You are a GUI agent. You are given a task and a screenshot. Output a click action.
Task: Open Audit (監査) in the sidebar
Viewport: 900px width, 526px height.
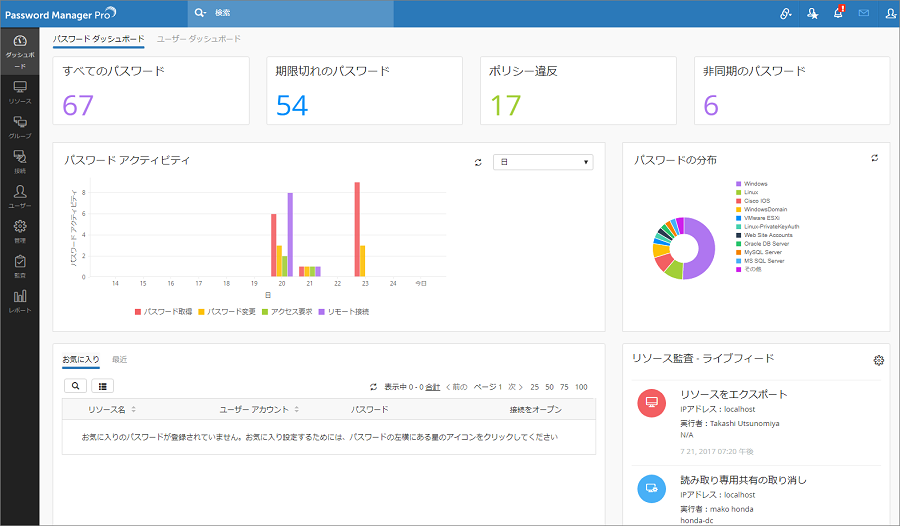coord(20,265)
